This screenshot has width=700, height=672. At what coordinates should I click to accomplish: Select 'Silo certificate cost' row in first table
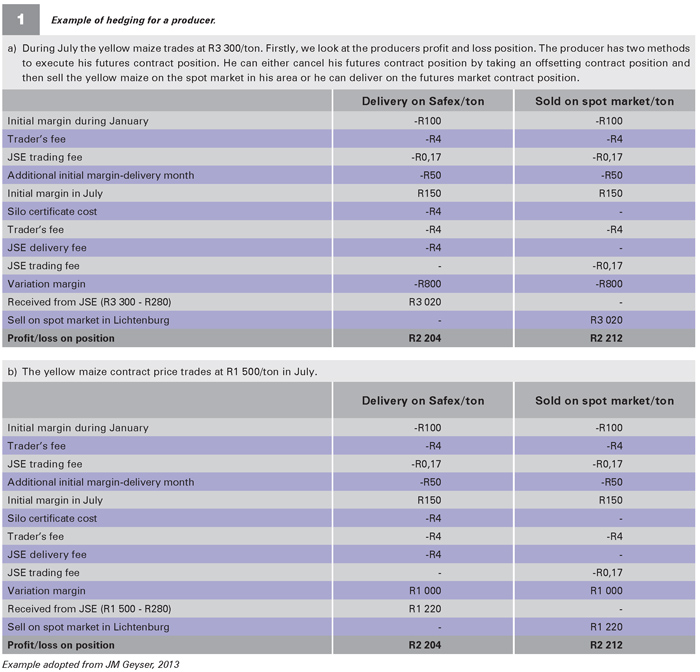pos(348,212)
